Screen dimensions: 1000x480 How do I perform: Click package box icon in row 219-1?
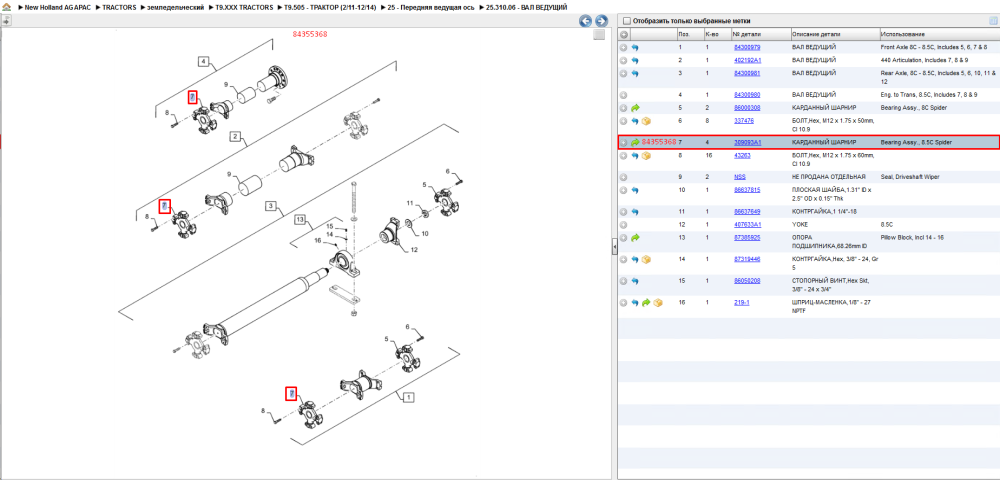pos(658,302)
